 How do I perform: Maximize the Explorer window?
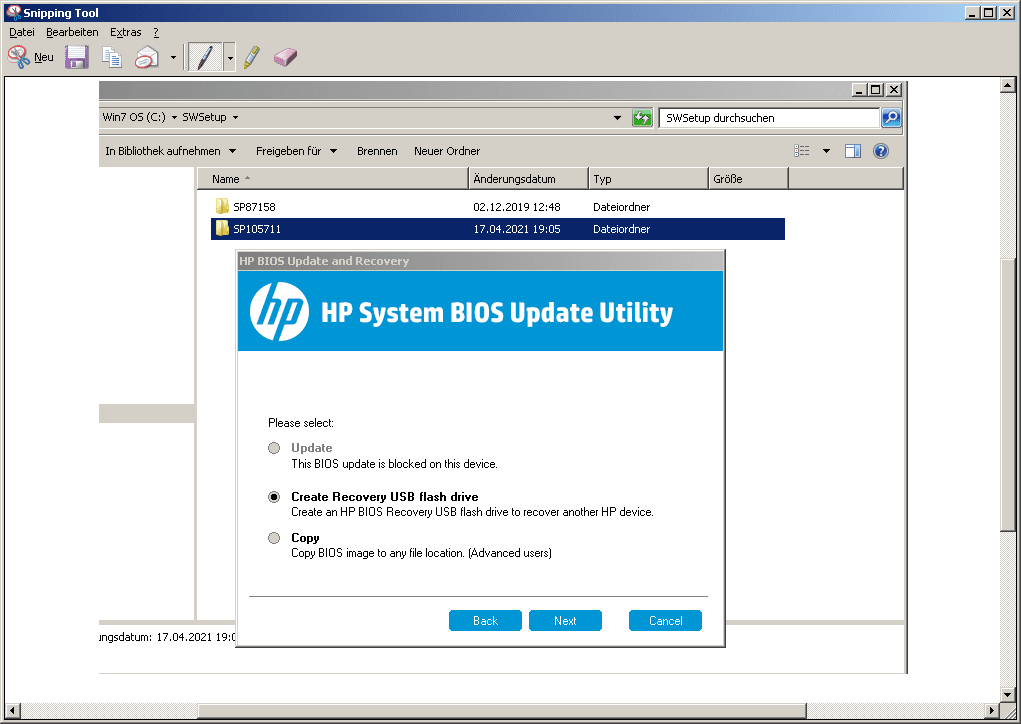(876, 89)
